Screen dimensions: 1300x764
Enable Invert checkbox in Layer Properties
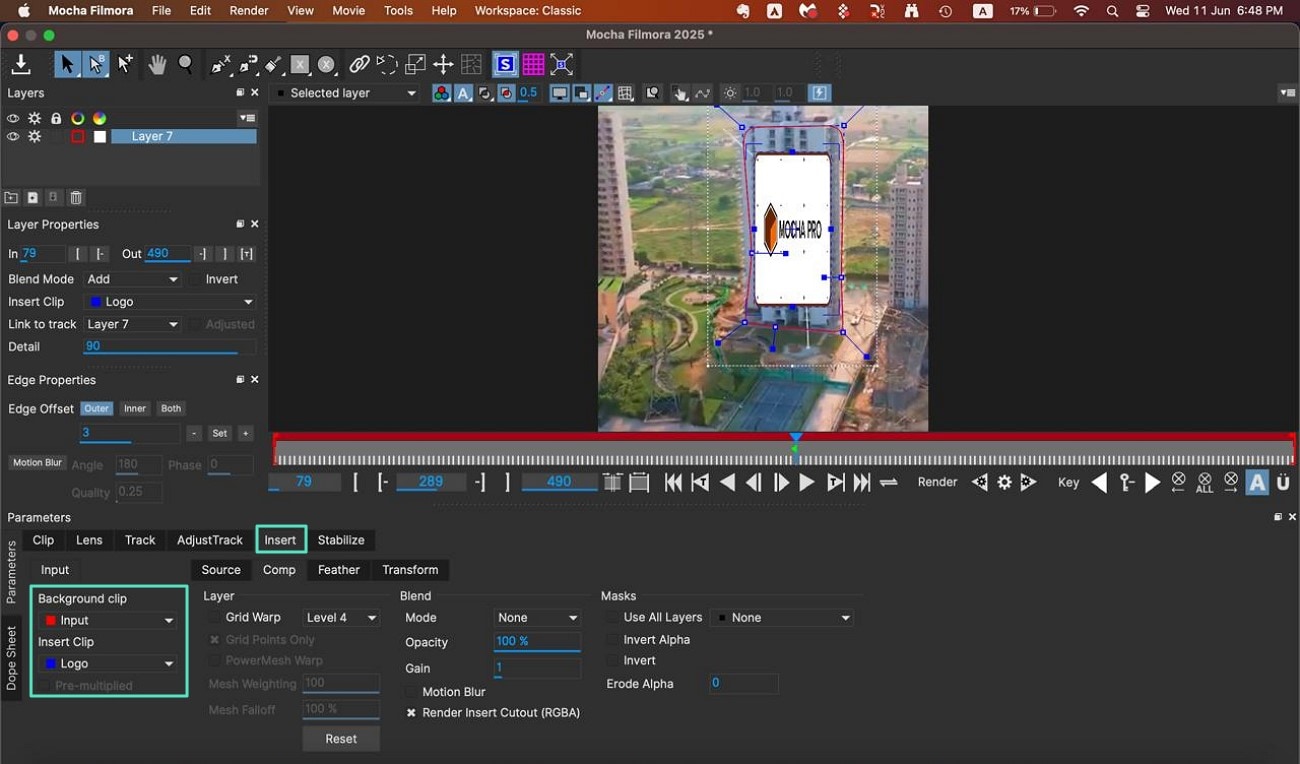[196, 280]
